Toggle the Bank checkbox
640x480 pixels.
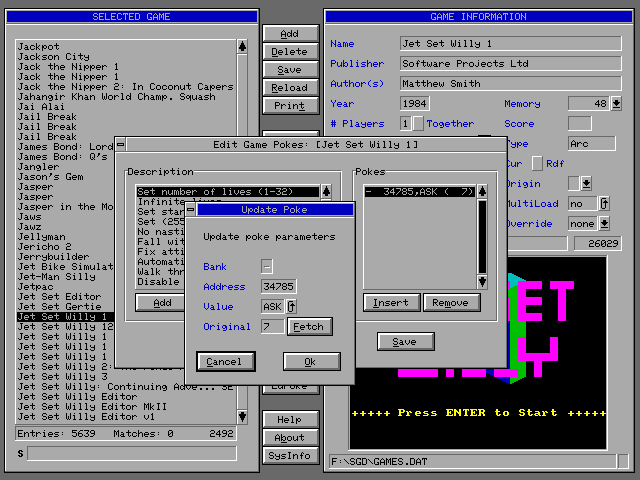(x=267, y=266)
